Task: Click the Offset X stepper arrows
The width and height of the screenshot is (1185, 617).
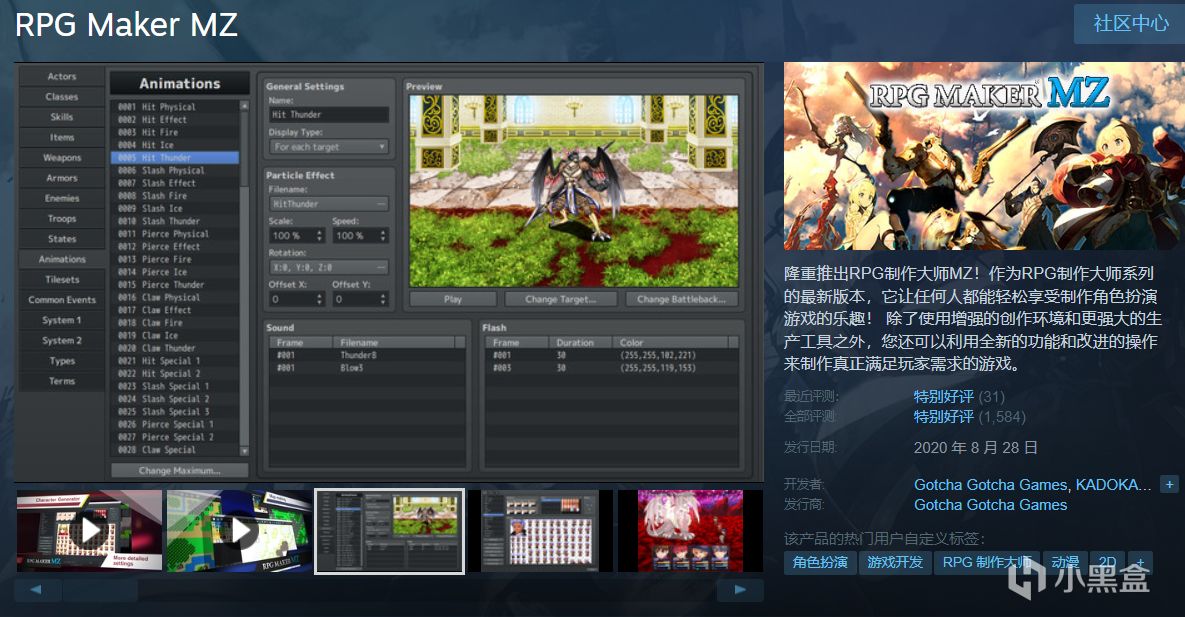Action: tap(320, 299)
